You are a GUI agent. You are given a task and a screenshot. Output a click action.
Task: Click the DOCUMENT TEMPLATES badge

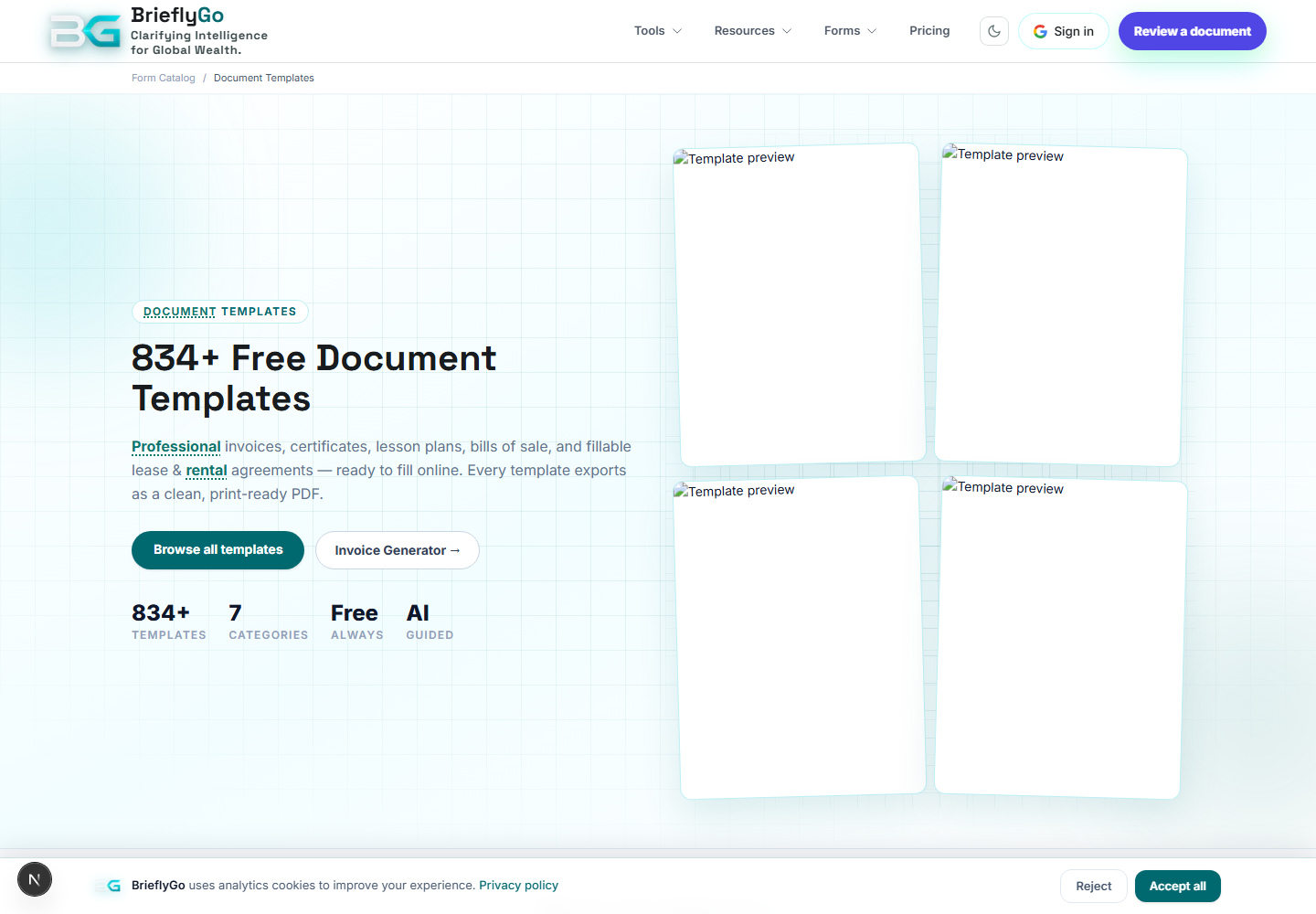(220, 312)
